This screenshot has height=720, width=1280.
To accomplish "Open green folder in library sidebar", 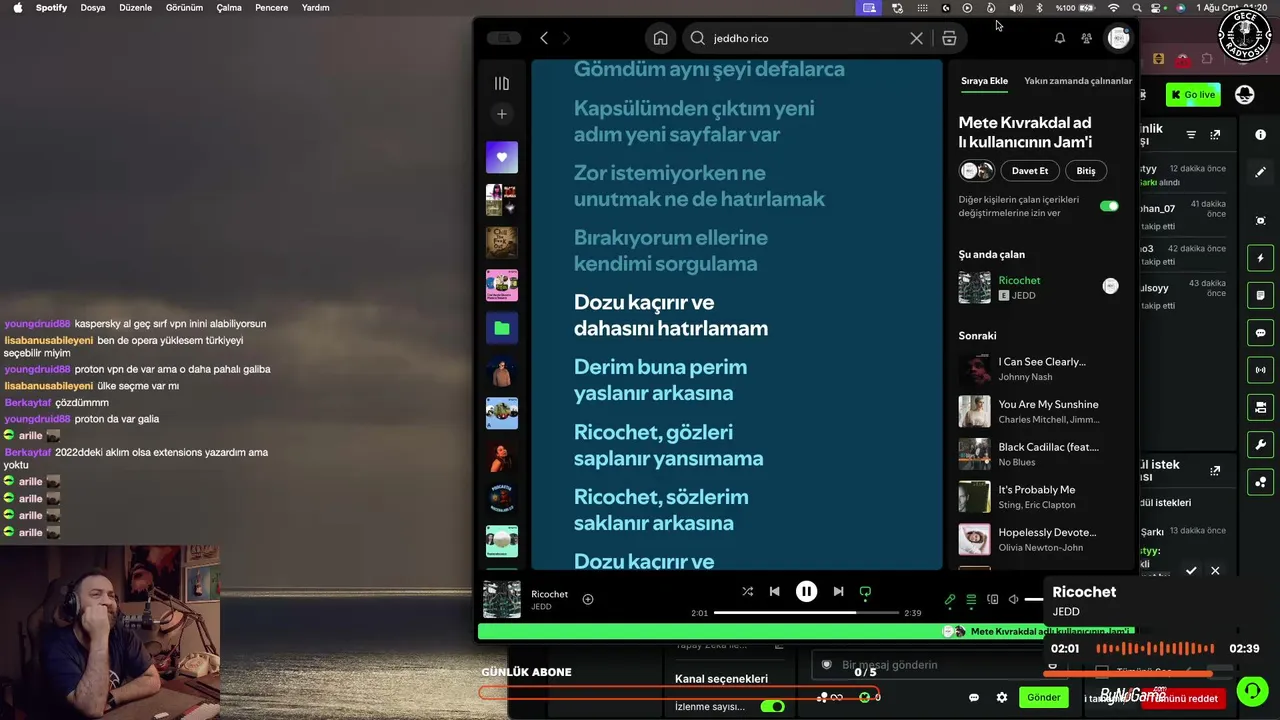I will (x=502, y=328).
